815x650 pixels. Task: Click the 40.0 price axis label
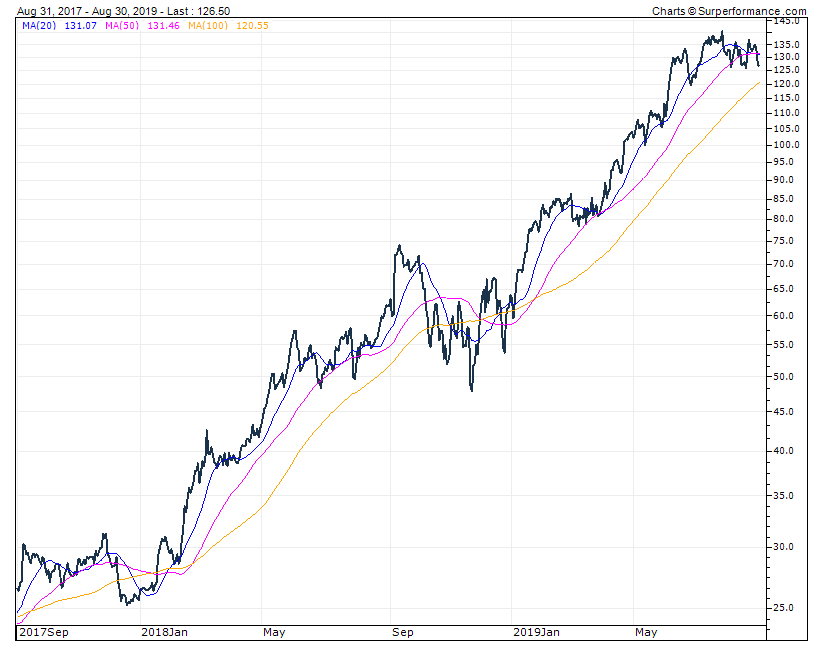[784, 450]
